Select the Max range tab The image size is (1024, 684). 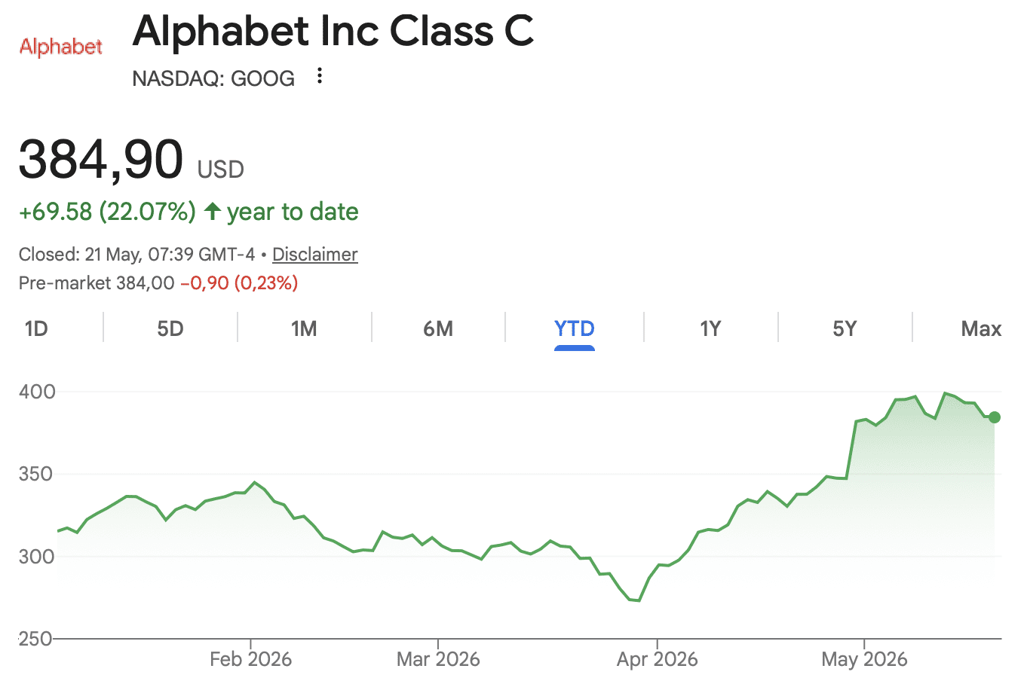981,329
